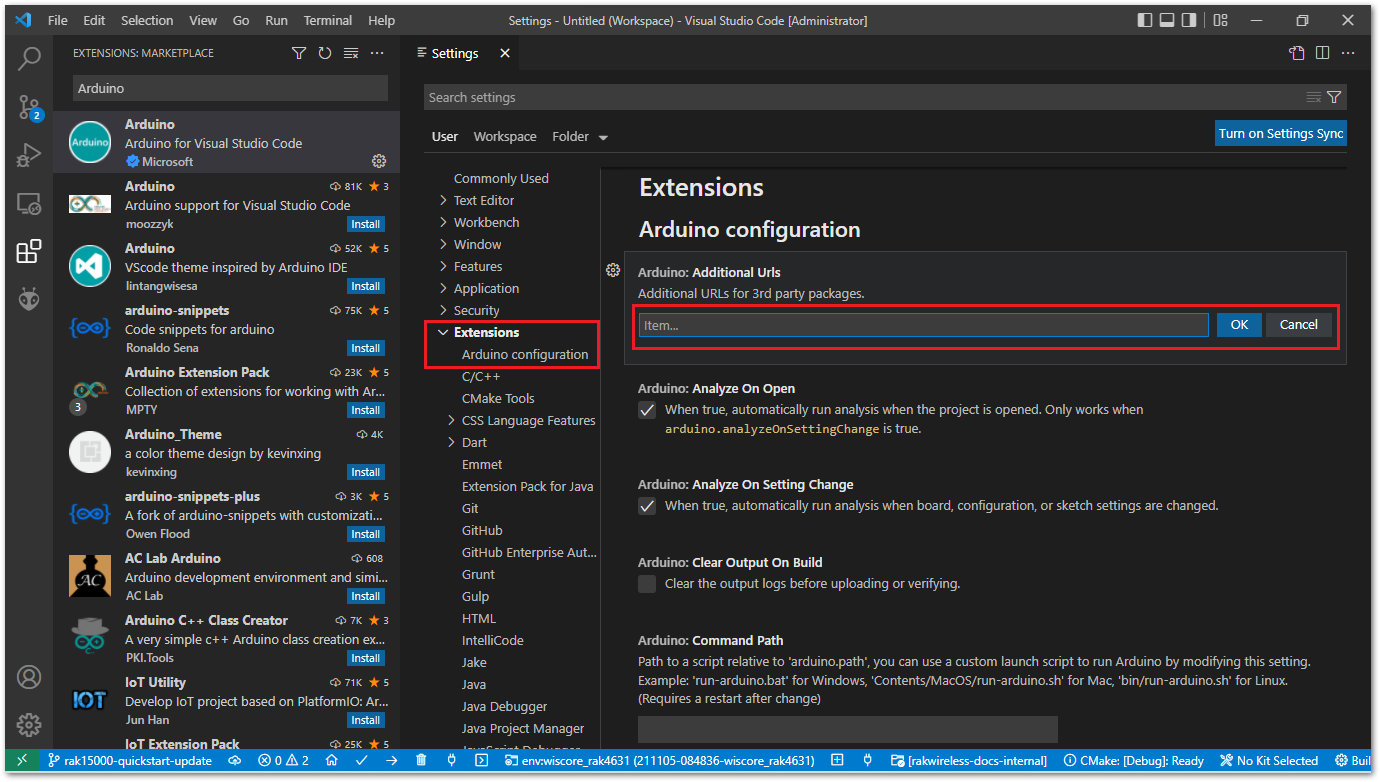Open the Remote Explorer view
1380x782 pixels.
(29, 204)
